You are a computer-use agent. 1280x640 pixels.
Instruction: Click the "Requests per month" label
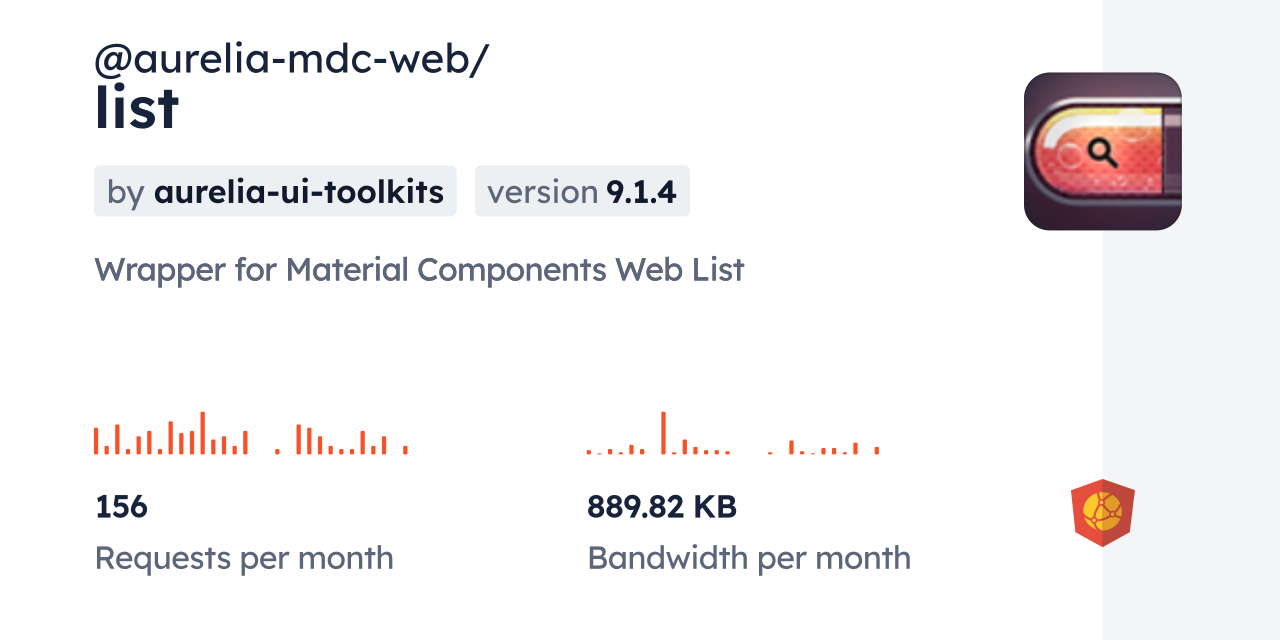coord(244,558)
